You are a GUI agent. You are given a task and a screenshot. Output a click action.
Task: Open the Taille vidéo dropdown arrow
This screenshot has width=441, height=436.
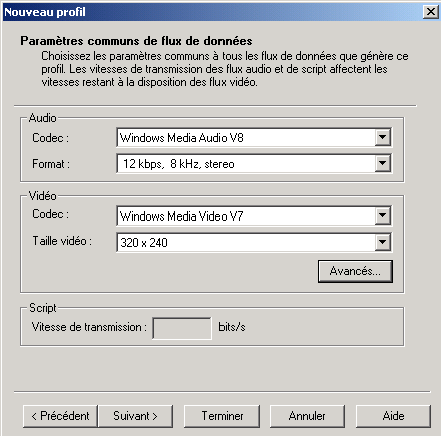[382, 242]
